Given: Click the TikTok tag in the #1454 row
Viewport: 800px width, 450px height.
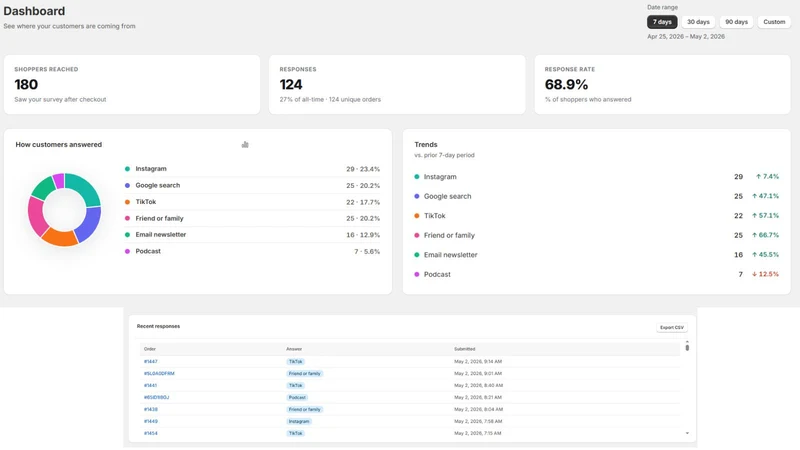Looking at the screenshot, I should click(296, 433).
